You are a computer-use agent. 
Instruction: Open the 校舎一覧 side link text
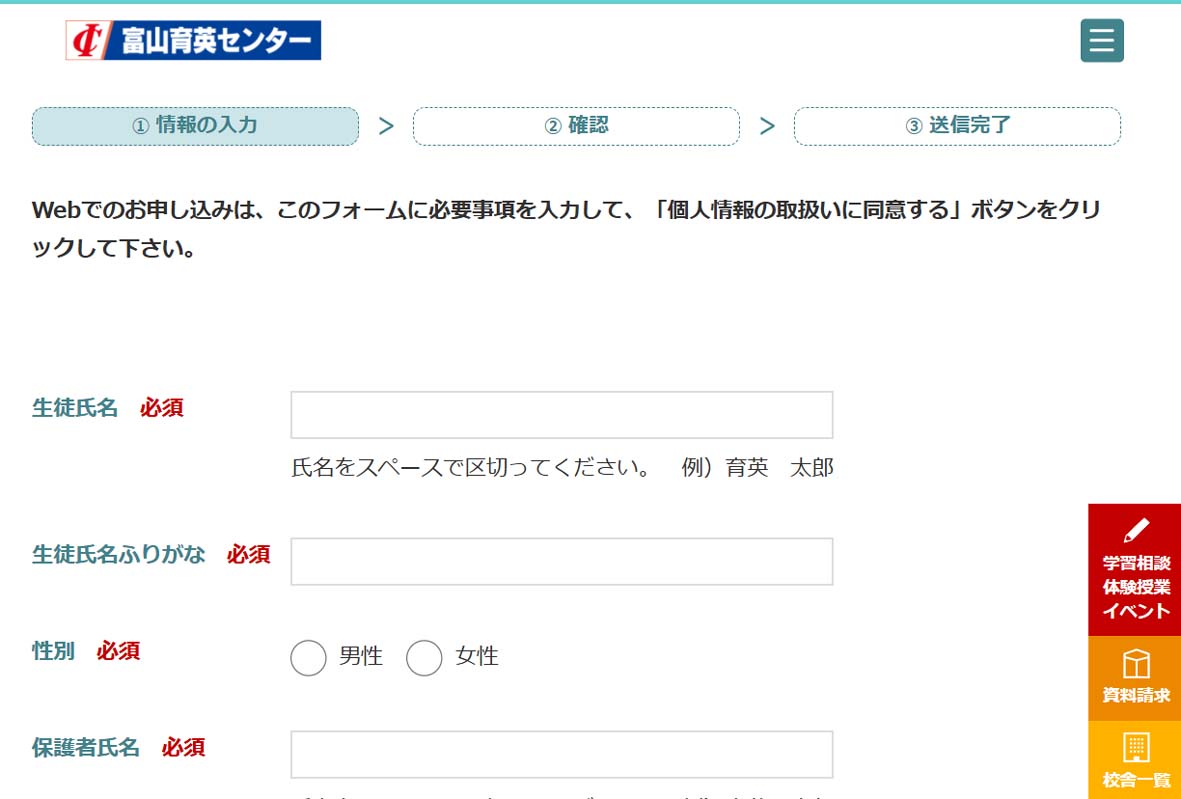click(x=1135, y=780)
